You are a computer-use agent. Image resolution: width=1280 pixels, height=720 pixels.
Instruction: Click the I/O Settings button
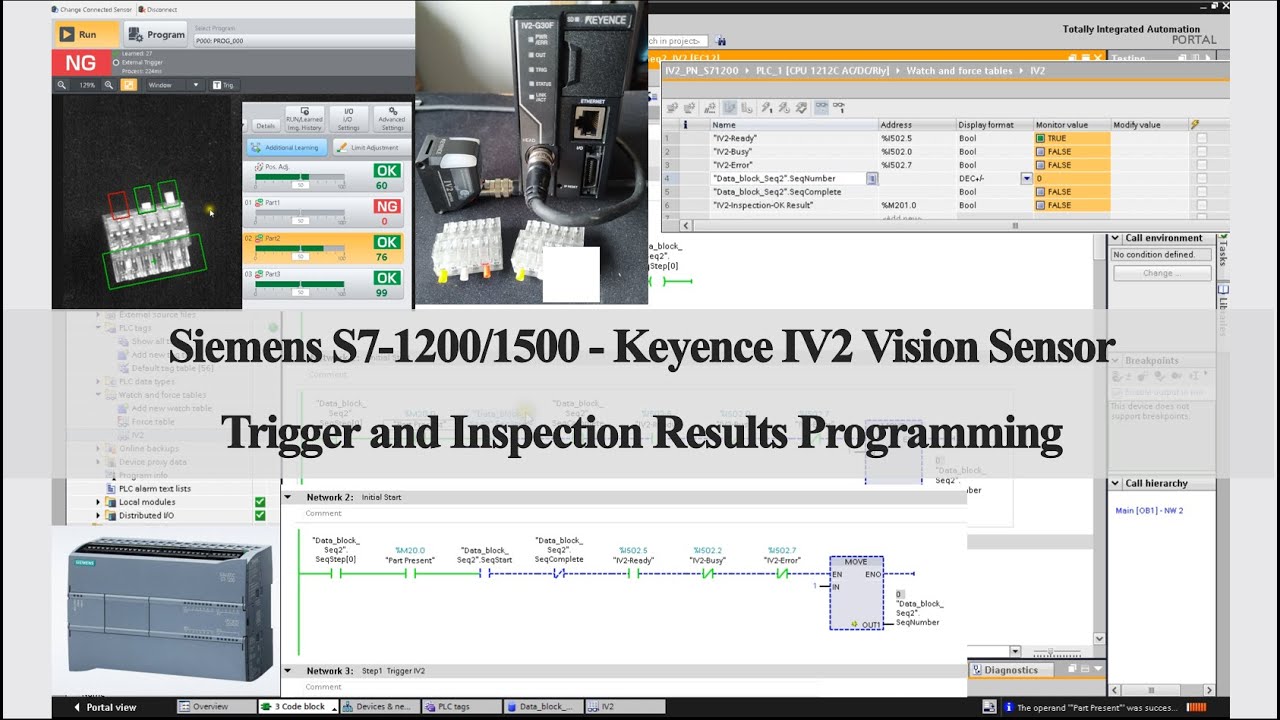point(348,119)
